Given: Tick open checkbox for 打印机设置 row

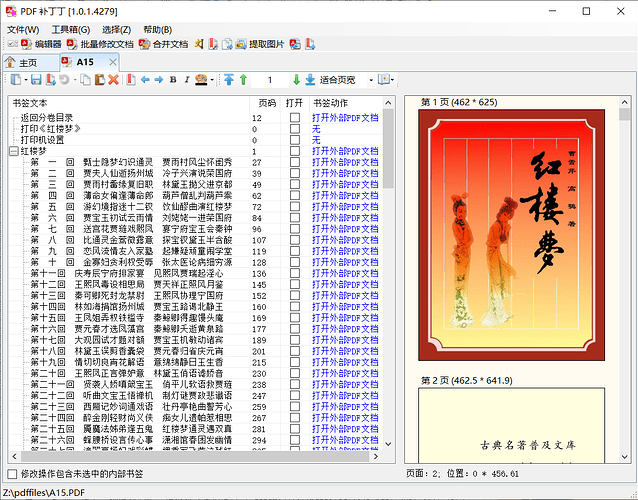Looking at the screenshot, I should tap(295, 140).
